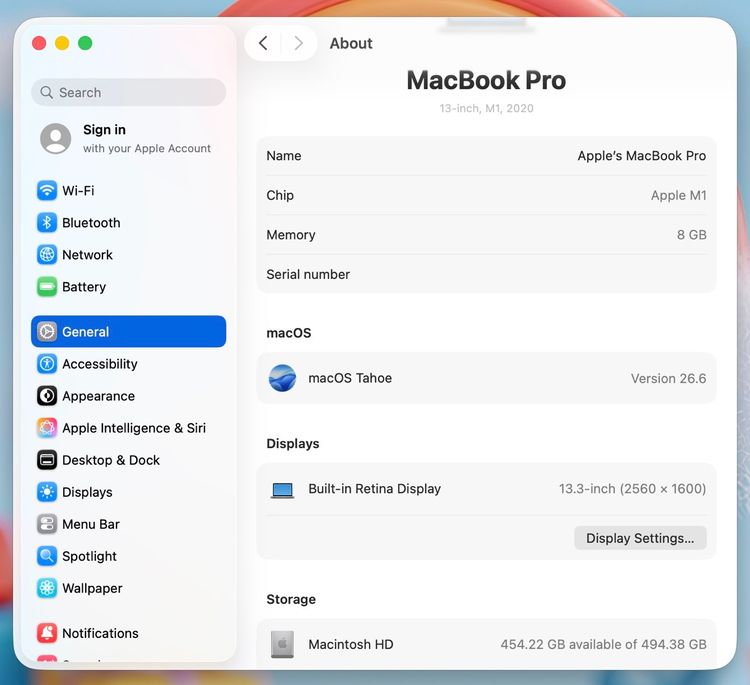Click the Apple Account avatar icon
This screenshot has height=685, width=750.
[55, 138]
